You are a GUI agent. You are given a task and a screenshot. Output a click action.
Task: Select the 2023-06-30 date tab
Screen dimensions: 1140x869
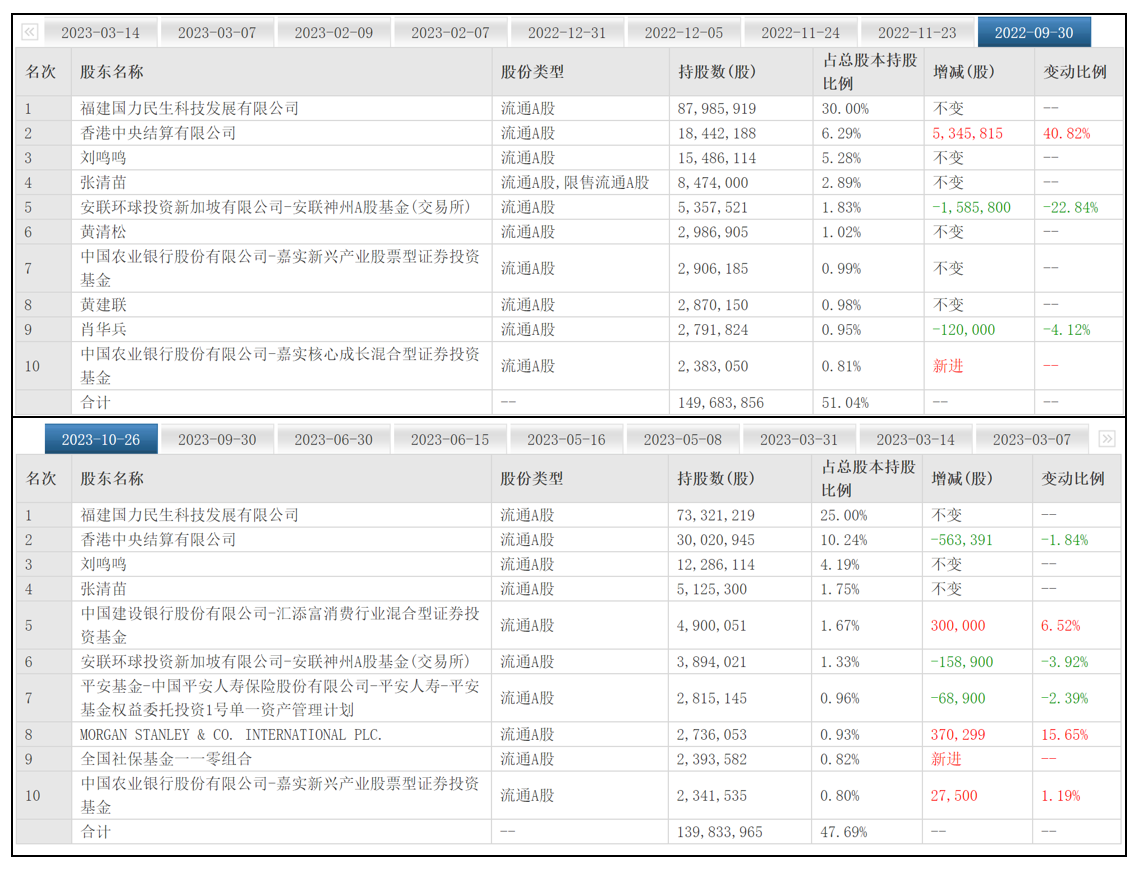[x=333, y=439]
